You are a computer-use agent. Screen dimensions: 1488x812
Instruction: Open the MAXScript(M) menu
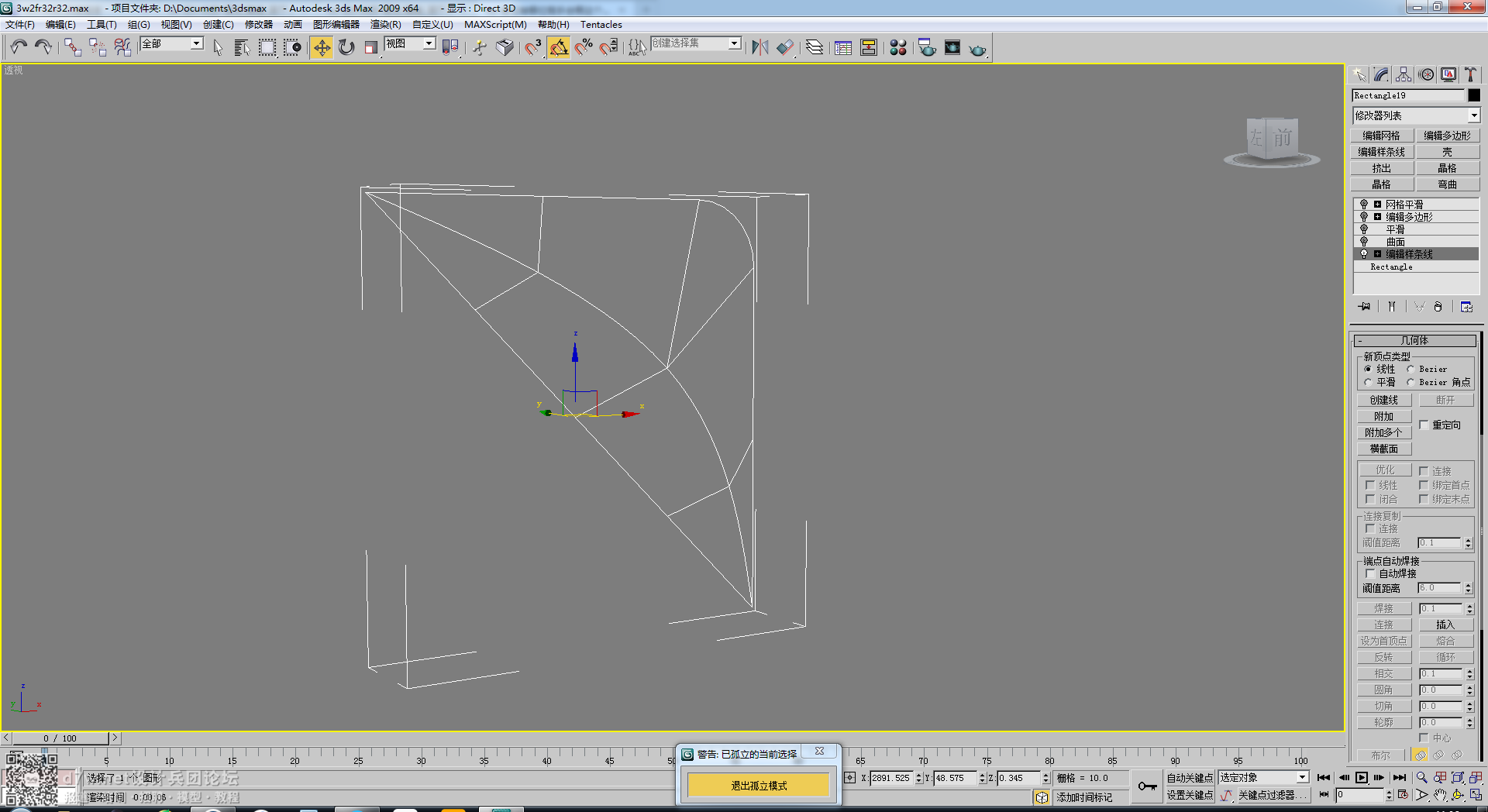pos(495,25)
